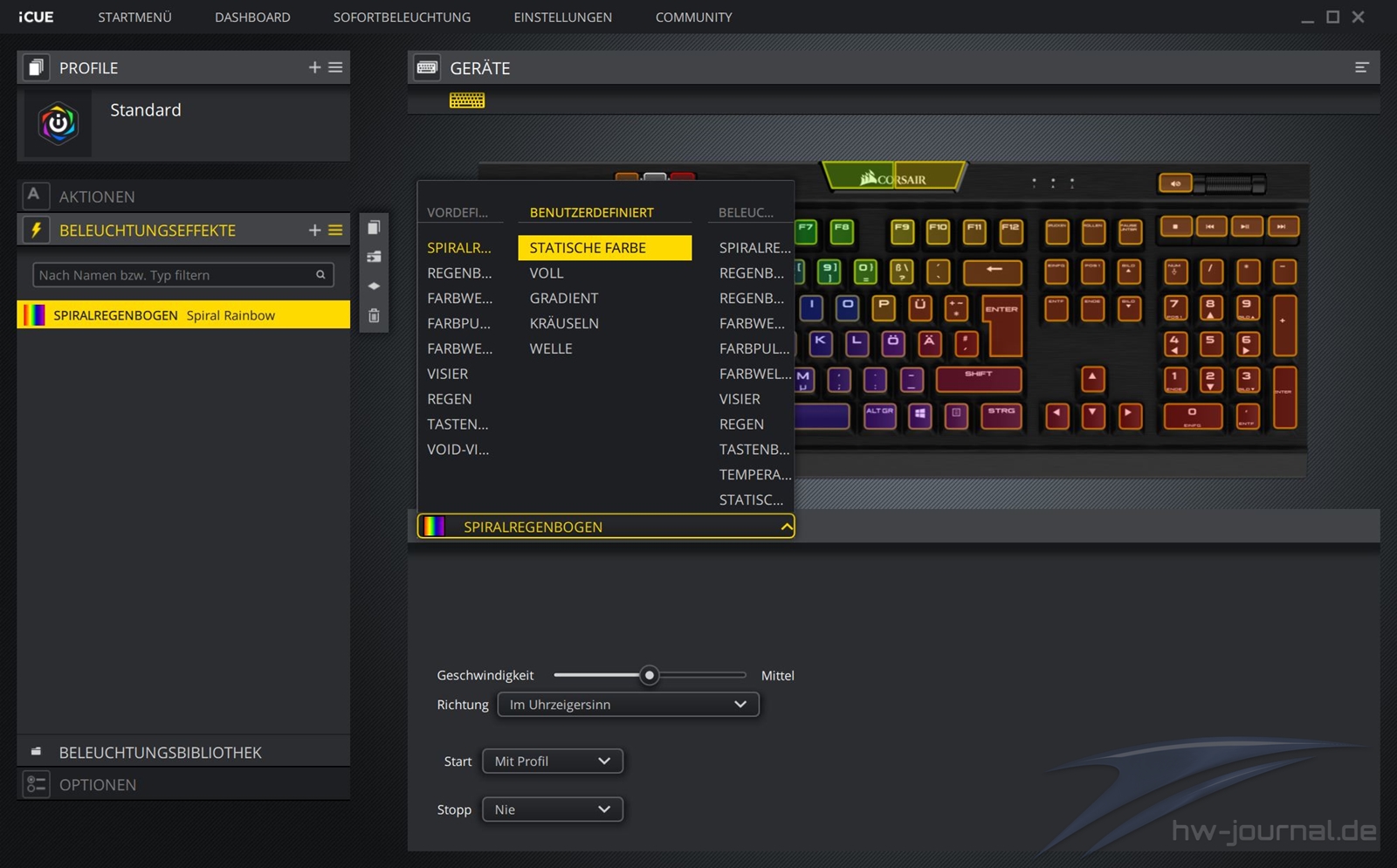
Task: Click the up/down reorder arrows icon
Action: [374, 286]
